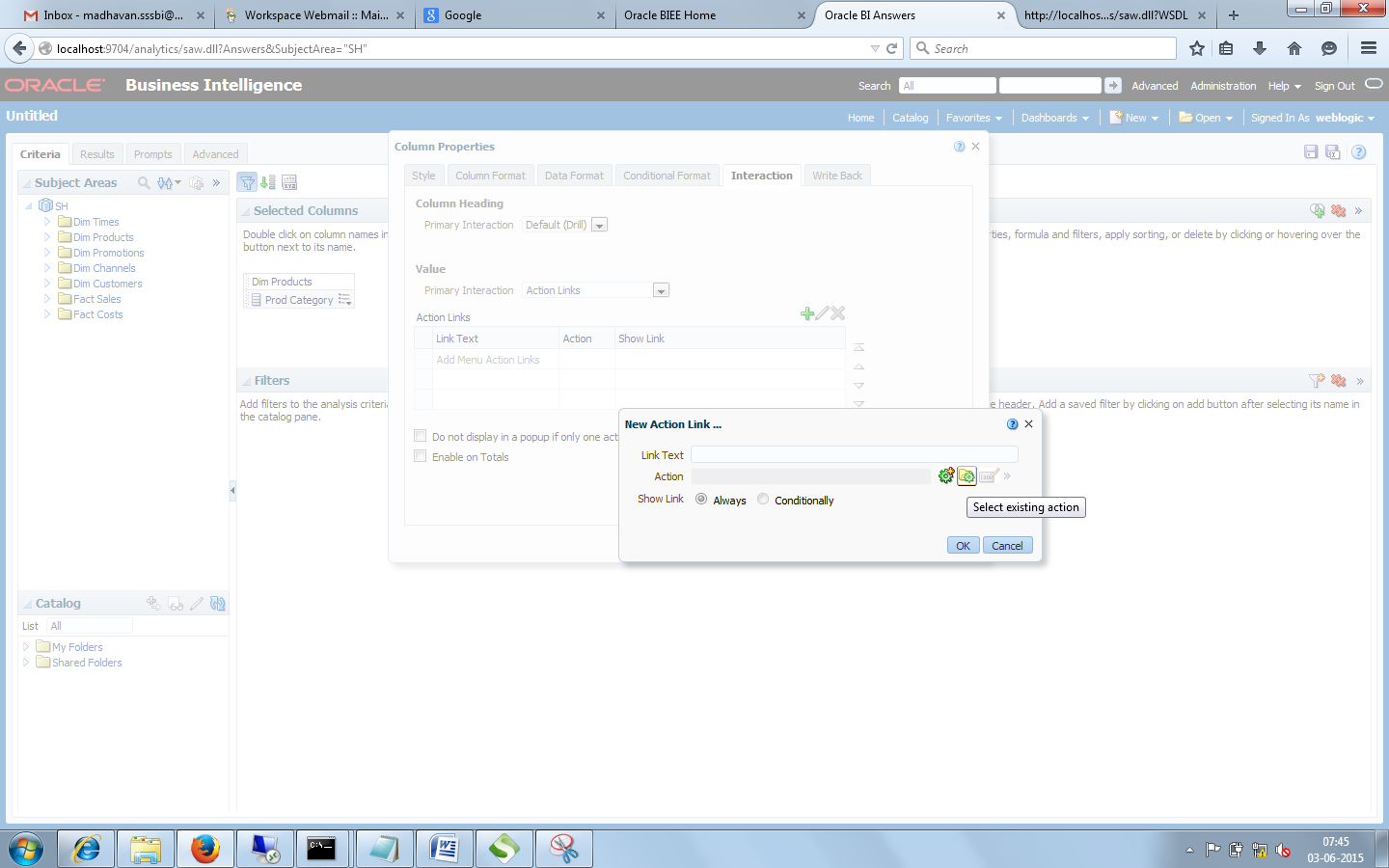Click the Prod Category column options icon
The image size is (1389, 868).
click(x=344, y=300)
